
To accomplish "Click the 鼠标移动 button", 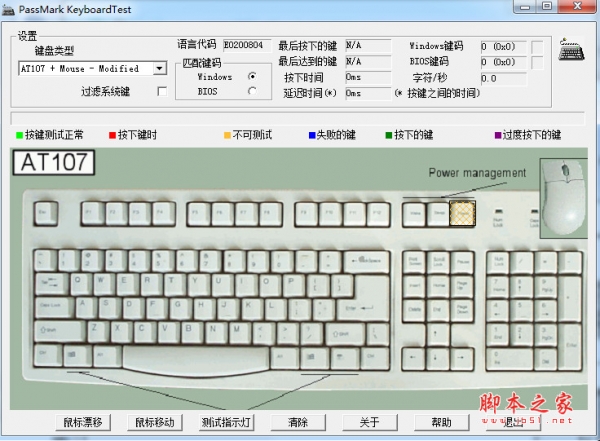I will tap(155, 422).
